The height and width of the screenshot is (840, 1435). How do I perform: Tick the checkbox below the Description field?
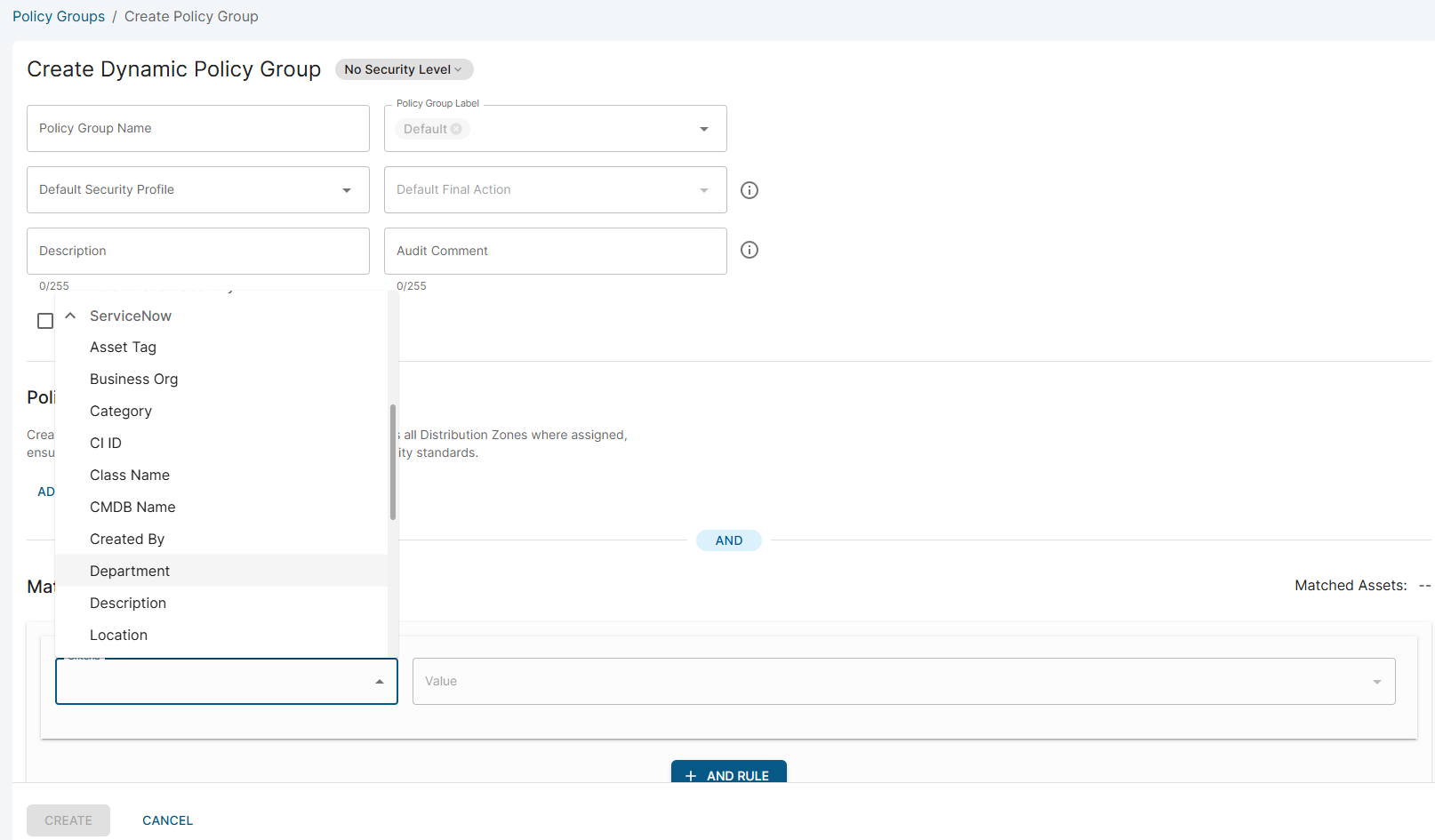click(x=45, y=321)
